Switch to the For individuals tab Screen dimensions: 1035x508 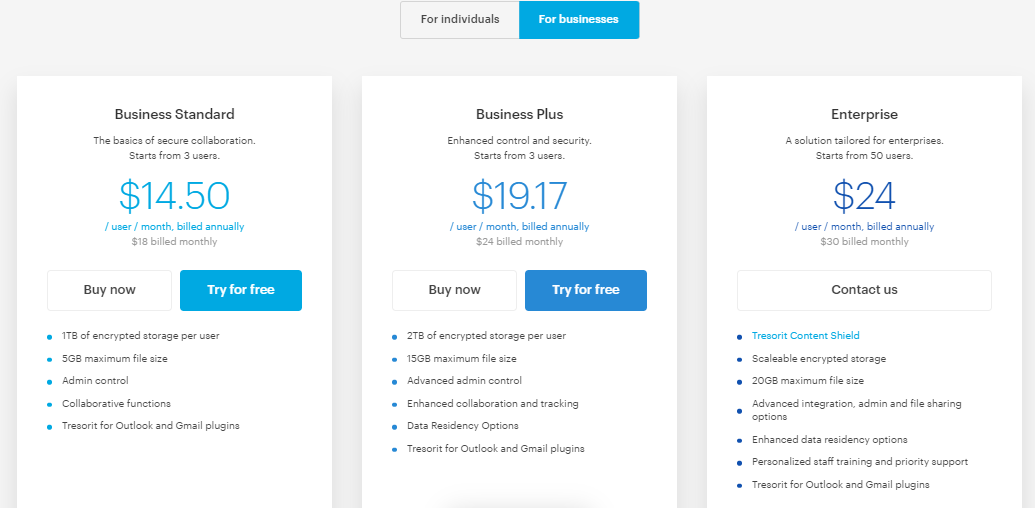pyautogui.click(x=459, y=19)
